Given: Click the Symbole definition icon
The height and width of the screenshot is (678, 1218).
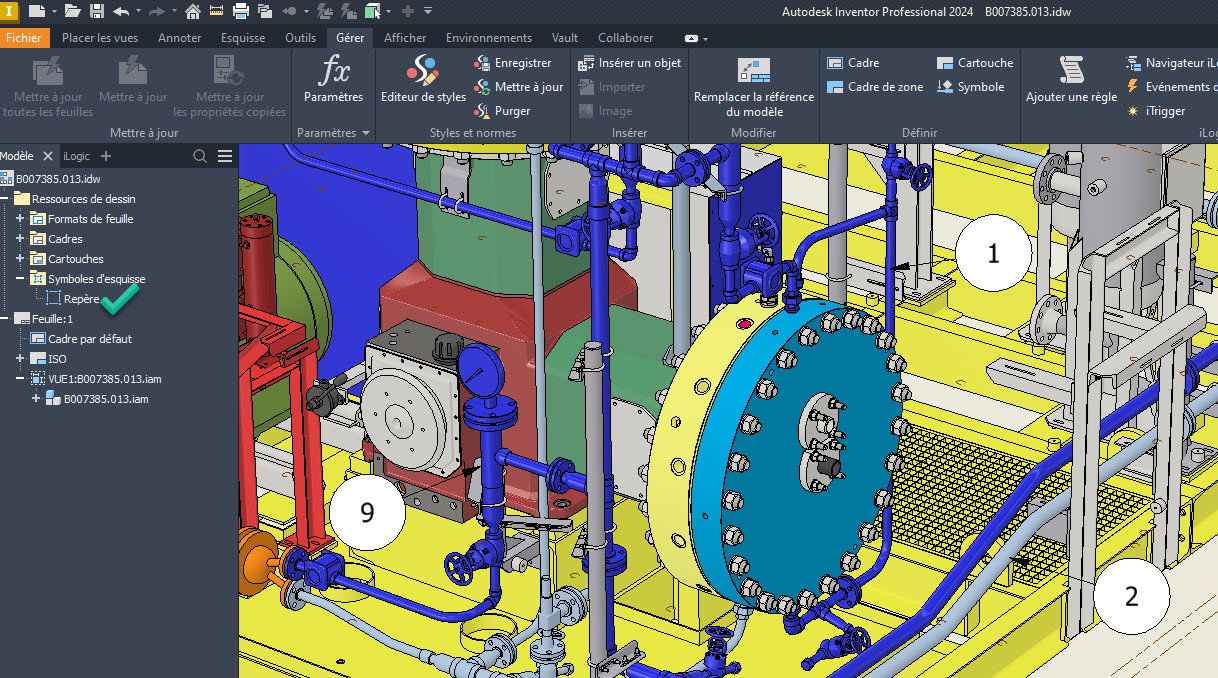Looking at the screenshot, I should [945, 87].
